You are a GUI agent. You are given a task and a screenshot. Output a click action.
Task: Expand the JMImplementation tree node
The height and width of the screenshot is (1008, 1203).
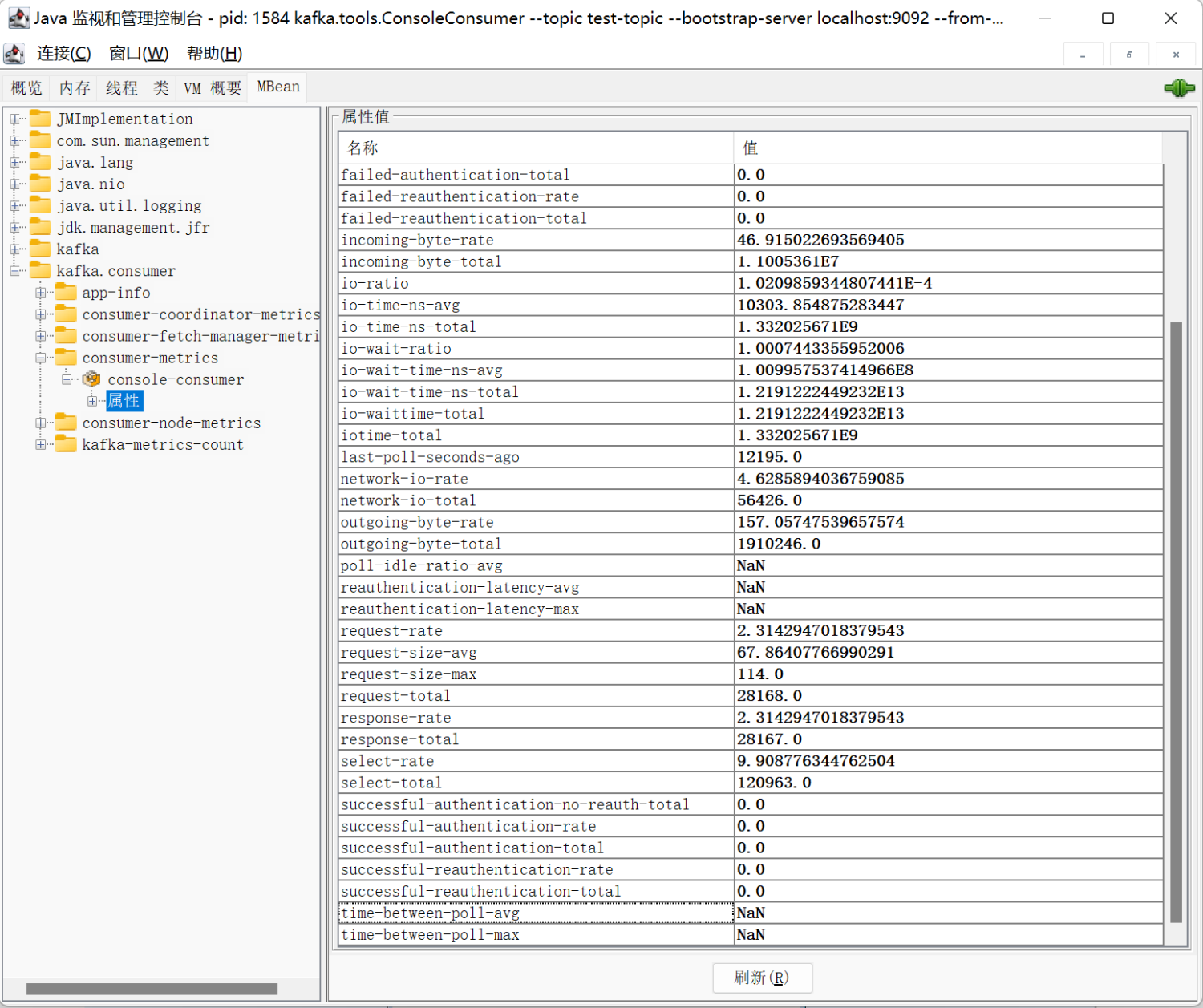point(14,119)
